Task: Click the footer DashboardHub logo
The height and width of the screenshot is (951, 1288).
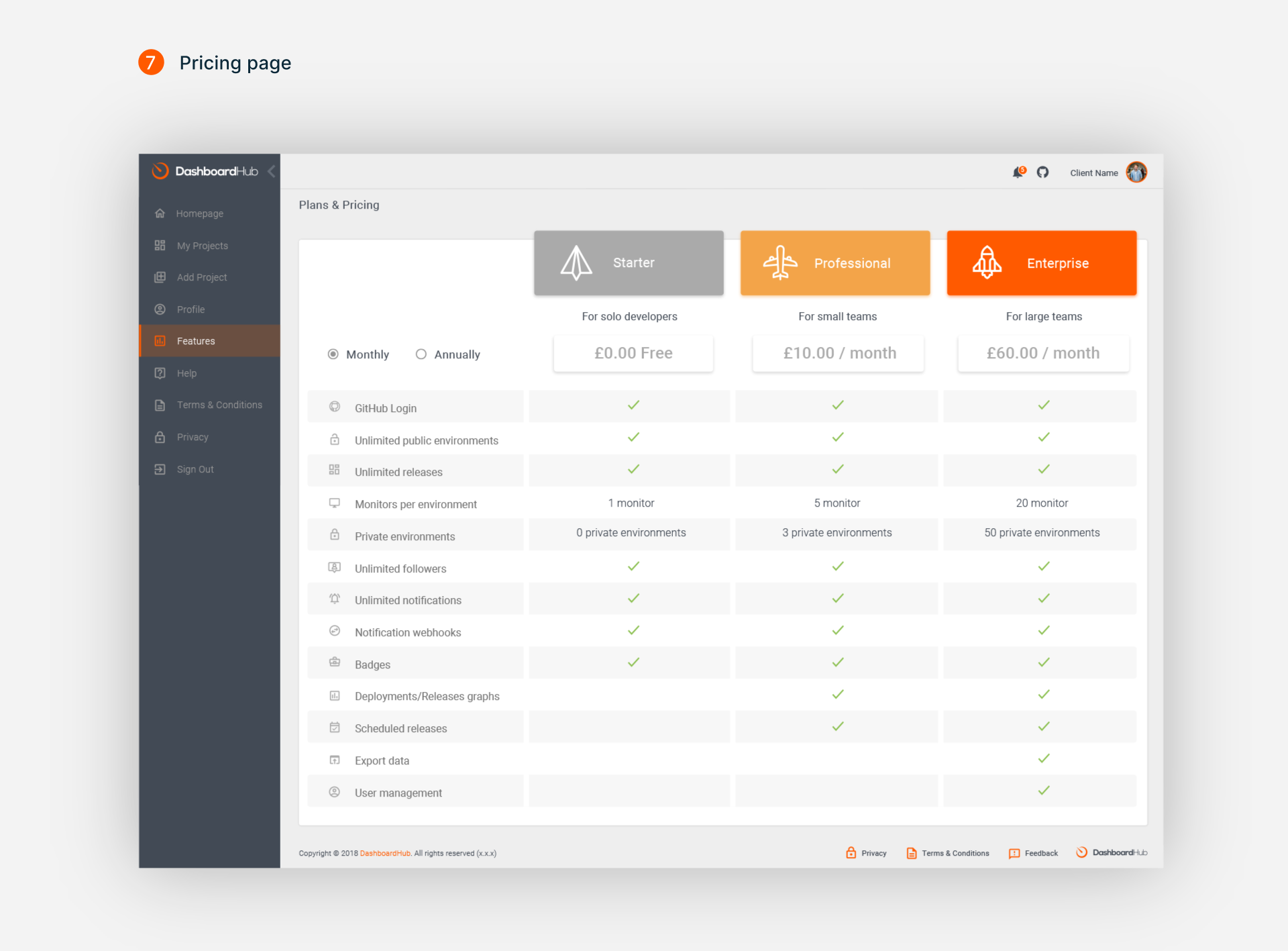Action: pos(1112,852)
